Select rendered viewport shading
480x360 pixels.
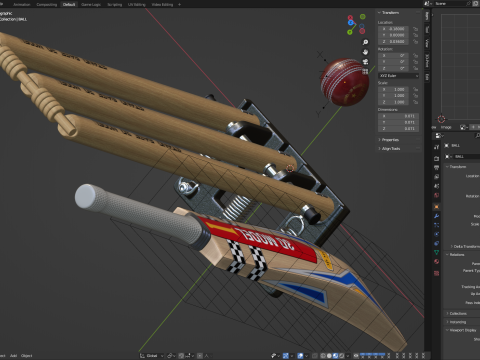(x=342, y=356)
